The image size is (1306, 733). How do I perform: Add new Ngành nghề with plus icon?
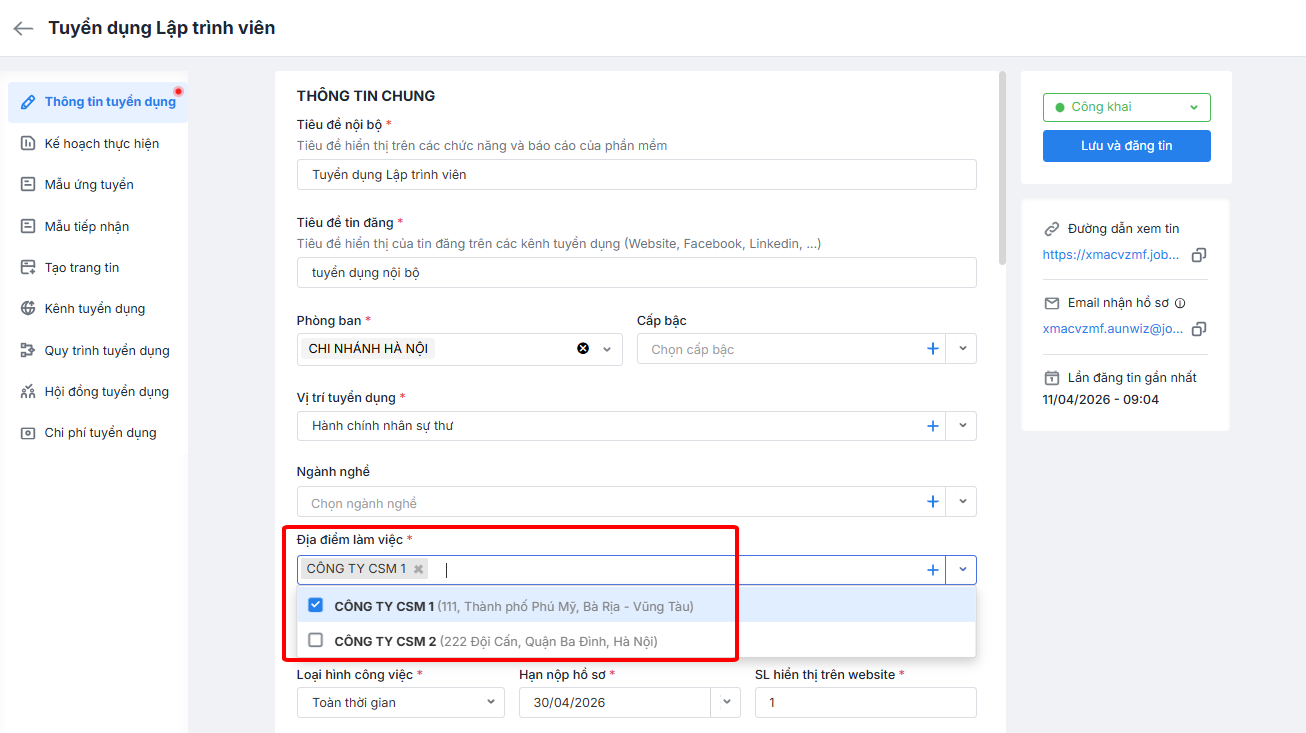coord(933,502)
